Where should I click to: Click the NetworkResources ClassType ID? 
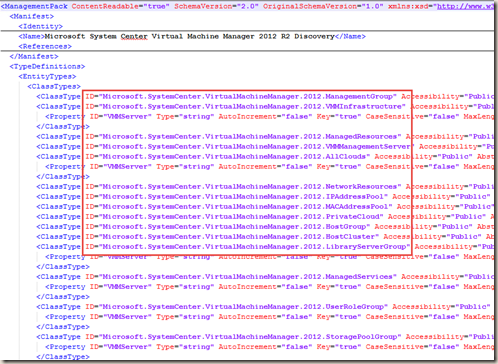point(243,186)
